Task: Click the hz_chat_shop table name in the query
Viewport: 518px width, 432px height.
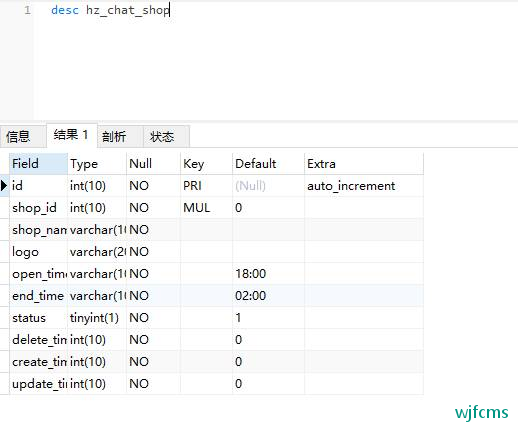Action: (x=128, y=10)
